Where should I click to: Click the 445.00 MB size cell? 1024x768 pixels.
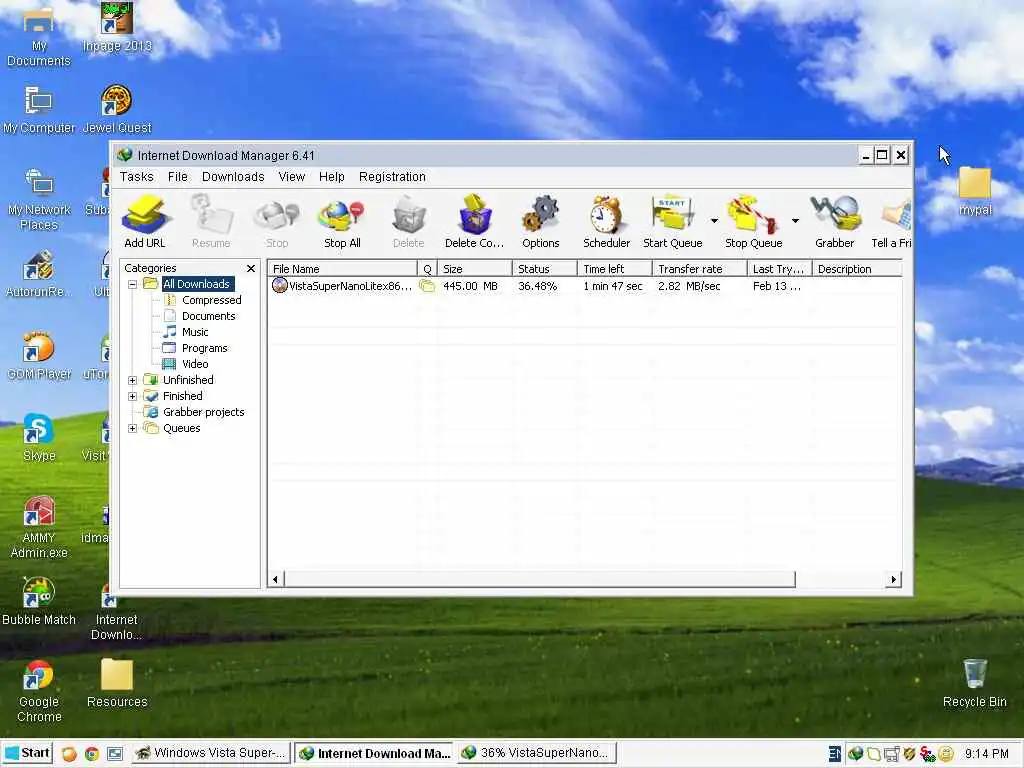[470, 286]
